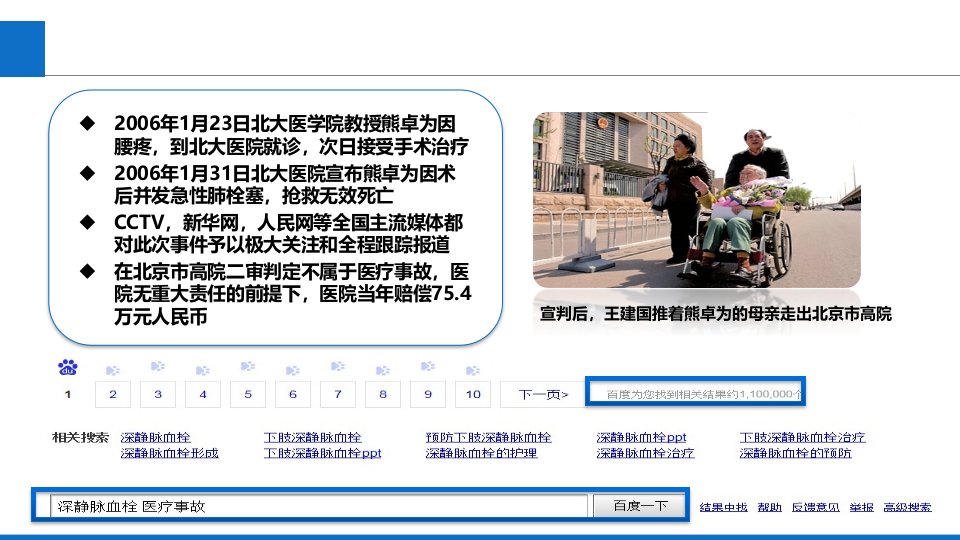Open related search 深静脉血栓形成
The image size is (960, 540).
[x=170, y=453]
